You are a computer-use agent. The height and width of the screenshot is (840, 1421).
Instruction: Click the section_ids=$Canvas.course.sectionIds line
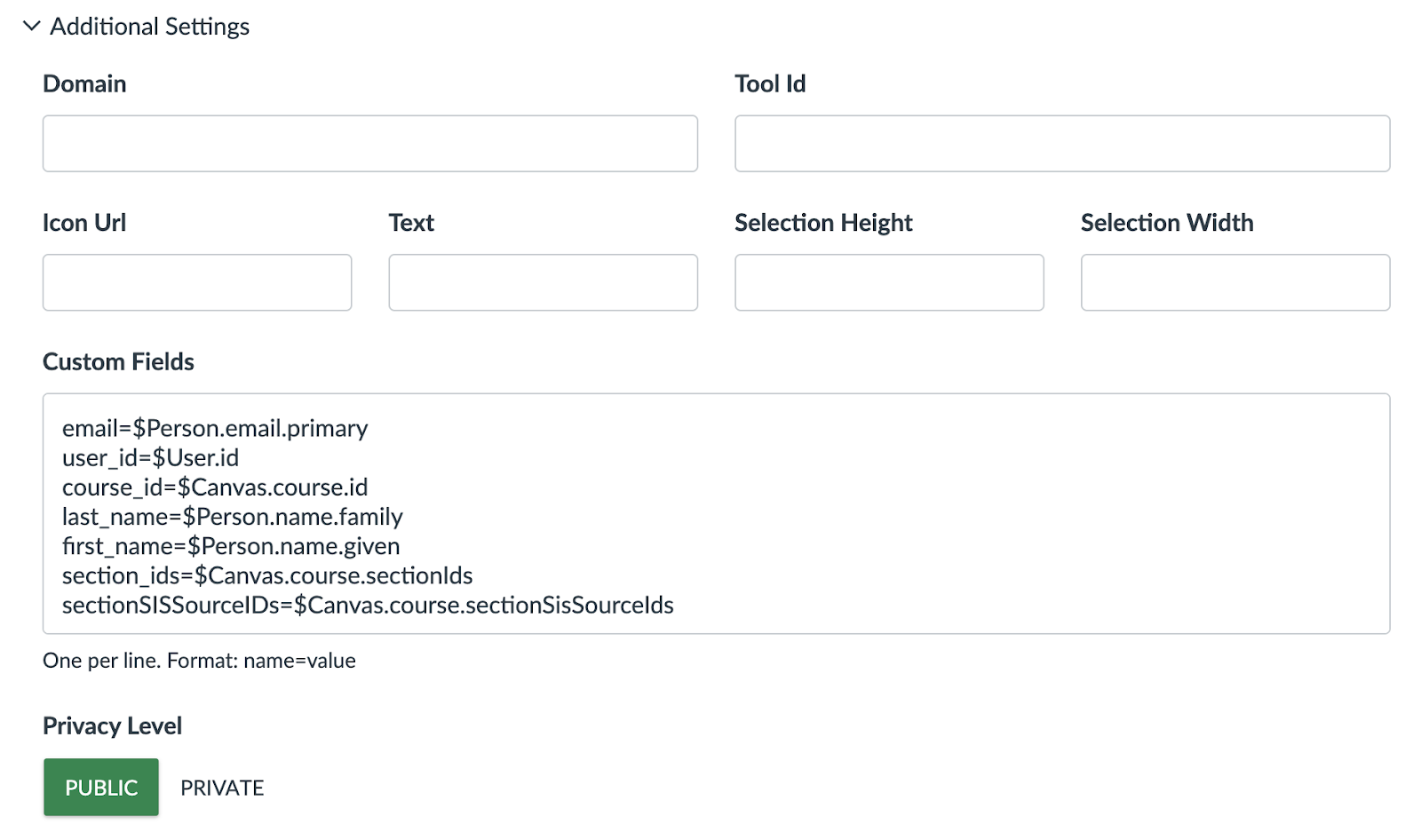tap(267, 575)
